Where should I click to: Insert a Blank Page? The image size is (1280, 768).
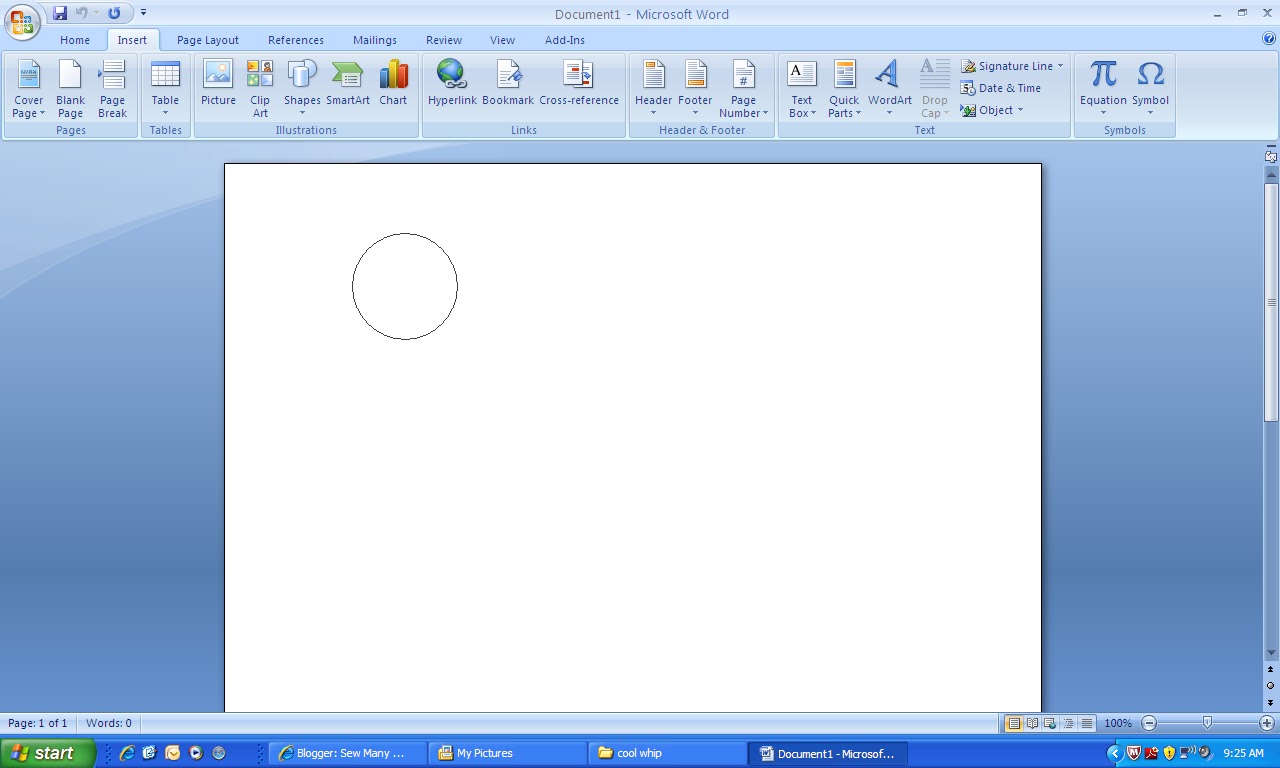[x=70, y=89]
